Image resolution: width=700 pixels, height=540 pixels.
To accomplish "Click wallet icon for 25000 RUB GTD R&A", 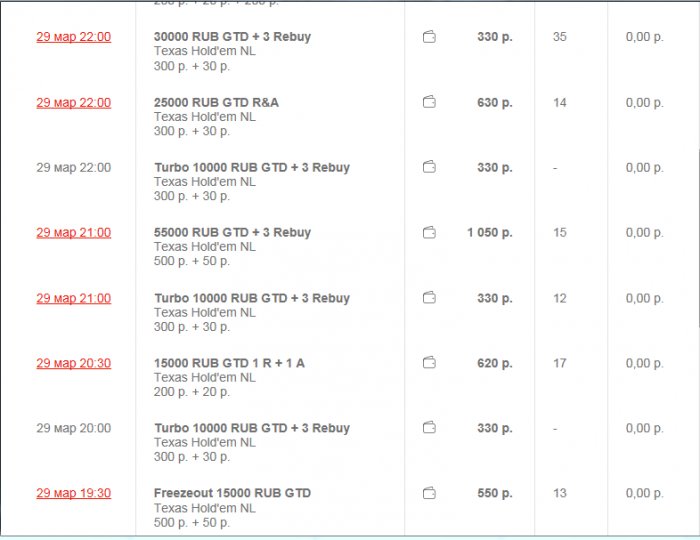I will click(429, 102).
